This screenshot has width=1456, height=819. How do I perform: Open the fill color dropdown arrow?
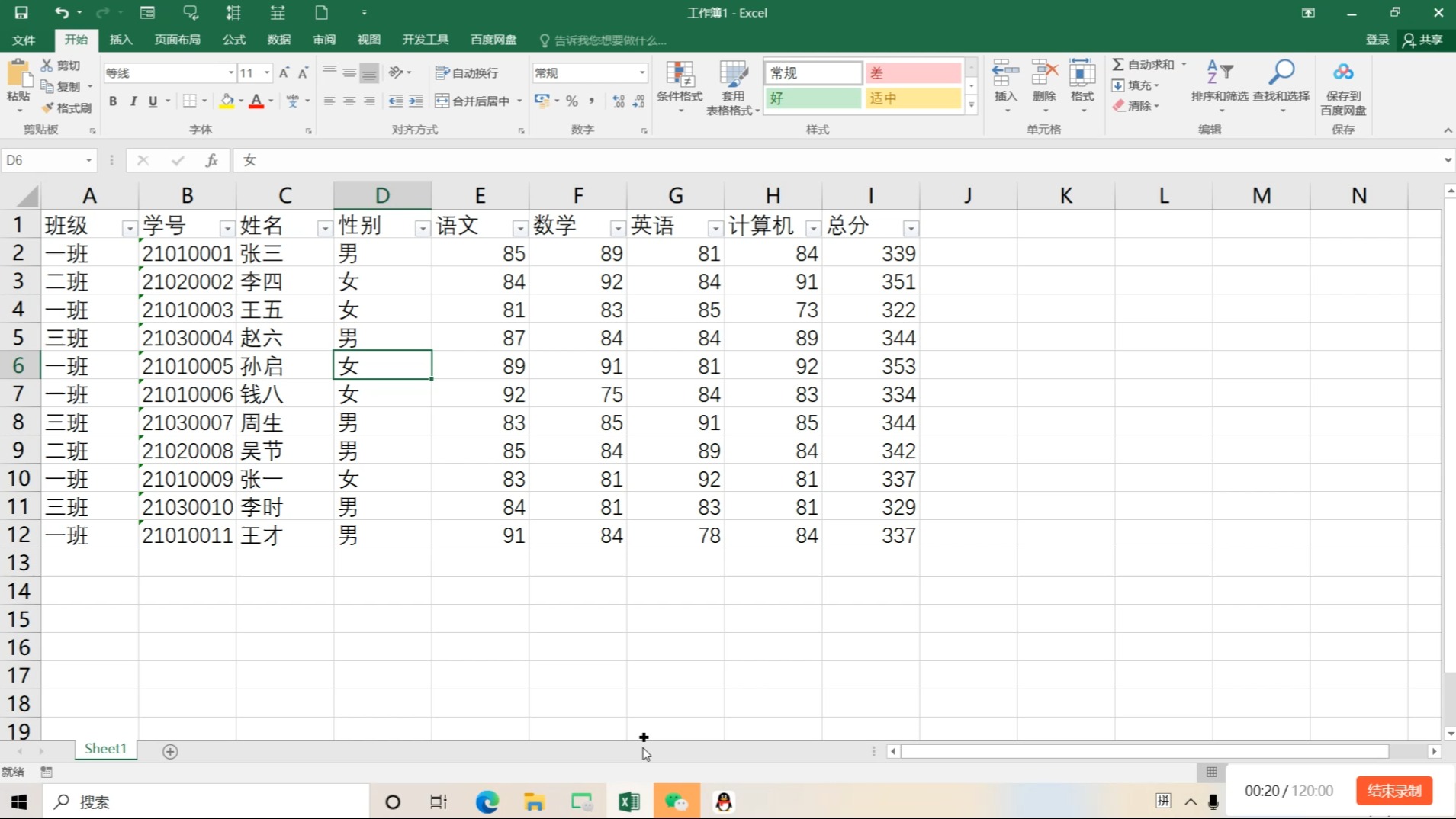pos(241,101)
